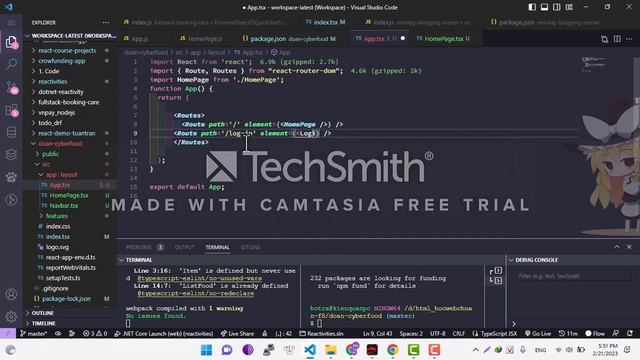Screen dimensions: 640x360
Task: Open HomePage.tsx in file tree
Action: click(x=69, y=196)
